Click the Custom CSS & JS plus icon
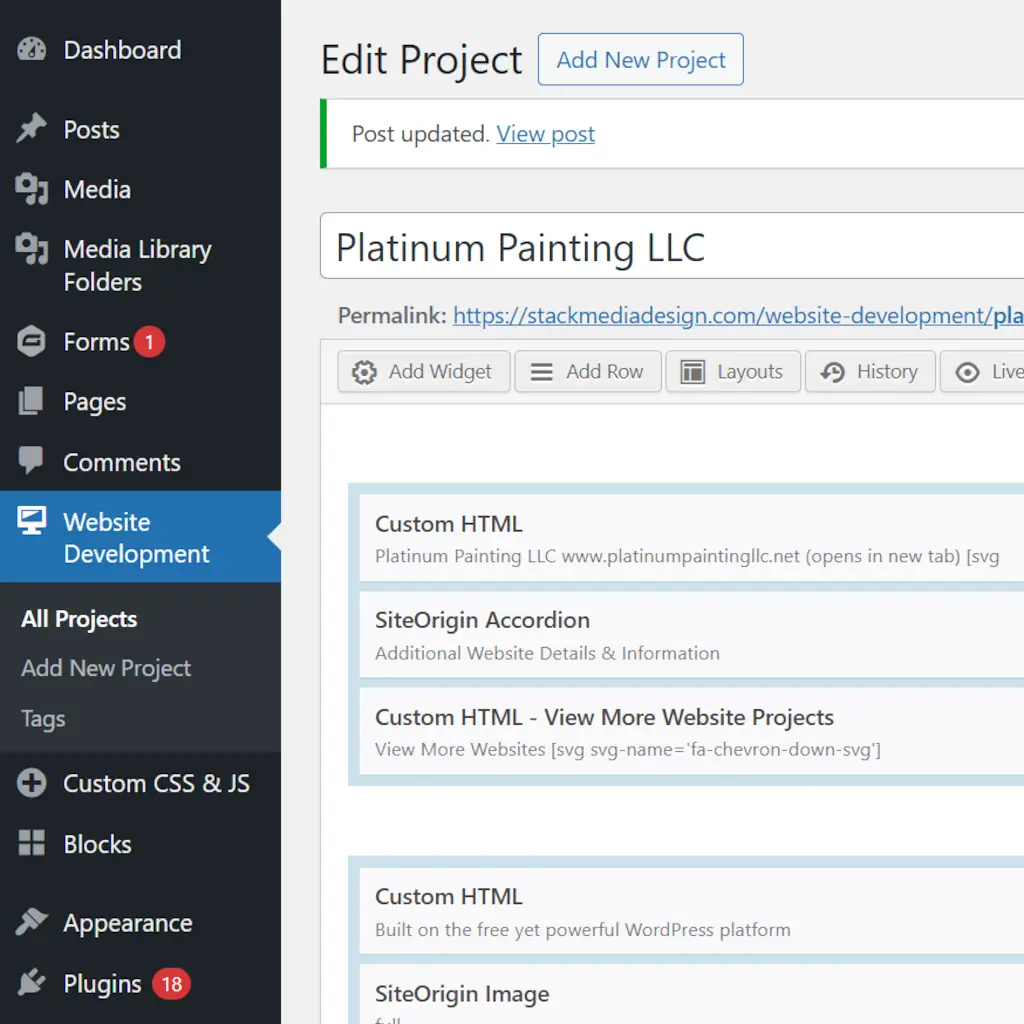Image resolution: width=1024 pixels, height=1024 pixels. [31, 782]
